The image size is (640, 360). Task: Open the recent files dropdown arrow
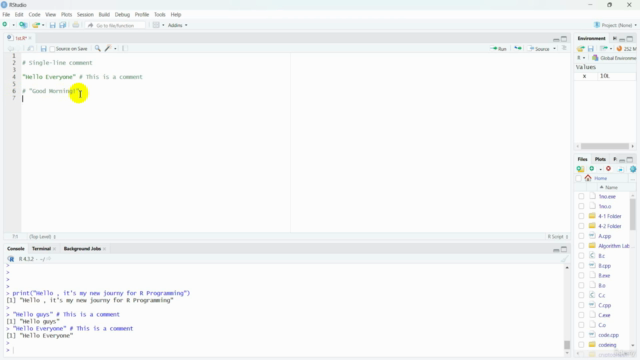click(x=43, y=25)
